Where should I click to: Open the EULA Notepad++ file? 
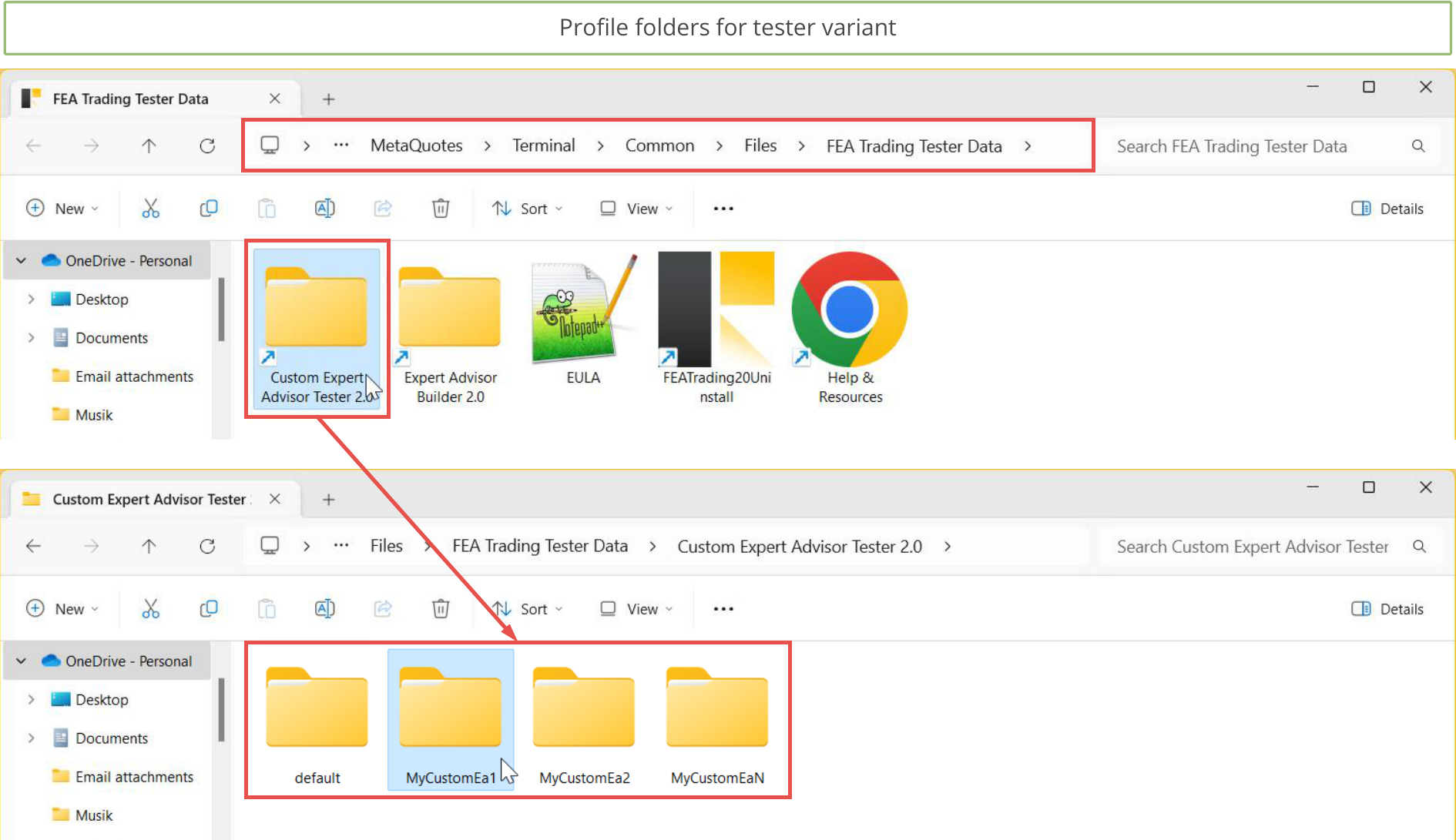click(x=583, y=320)
